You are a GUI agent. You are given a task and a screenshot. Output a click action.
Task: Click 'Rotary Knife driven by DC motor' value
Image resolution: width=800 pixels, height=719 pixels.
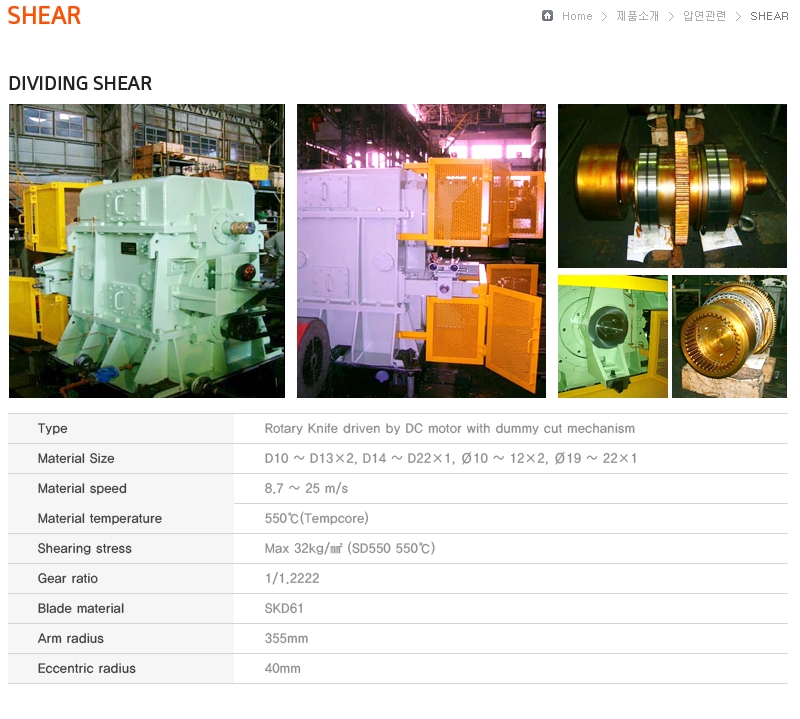pos(449,429)
